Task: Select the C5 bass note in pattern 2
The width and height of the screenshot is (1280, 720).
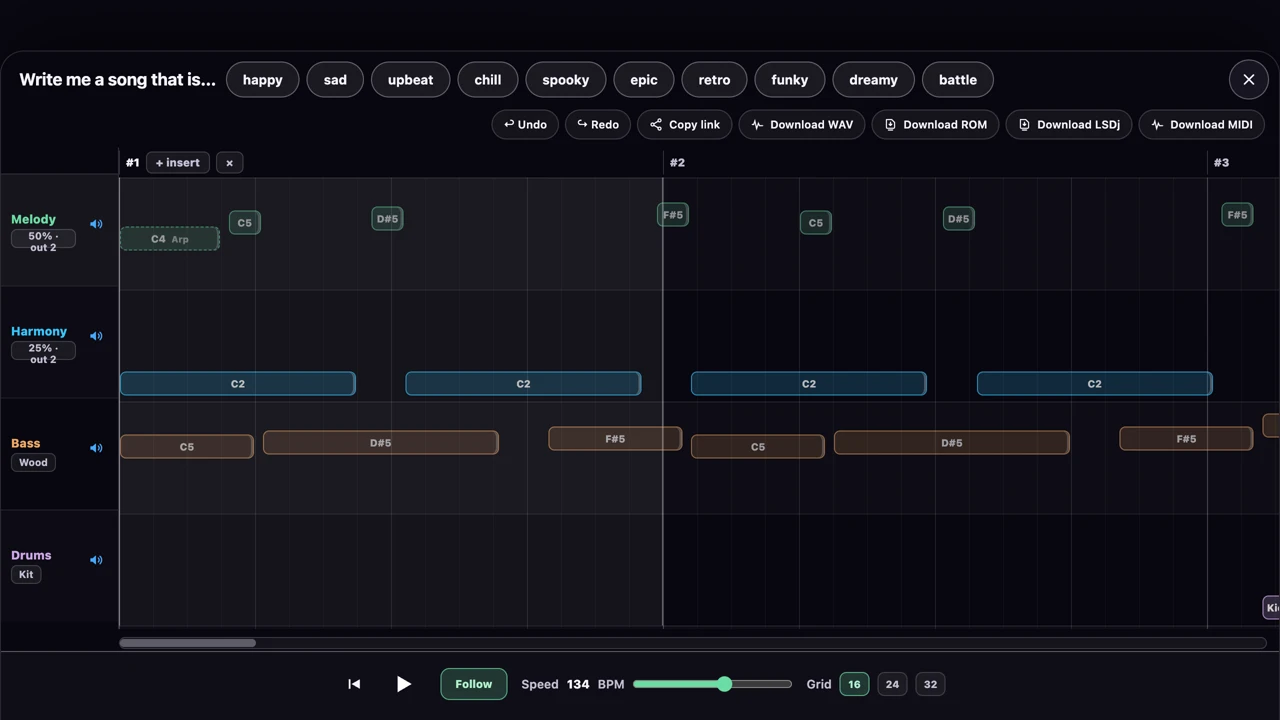Action: pos(758,447)
